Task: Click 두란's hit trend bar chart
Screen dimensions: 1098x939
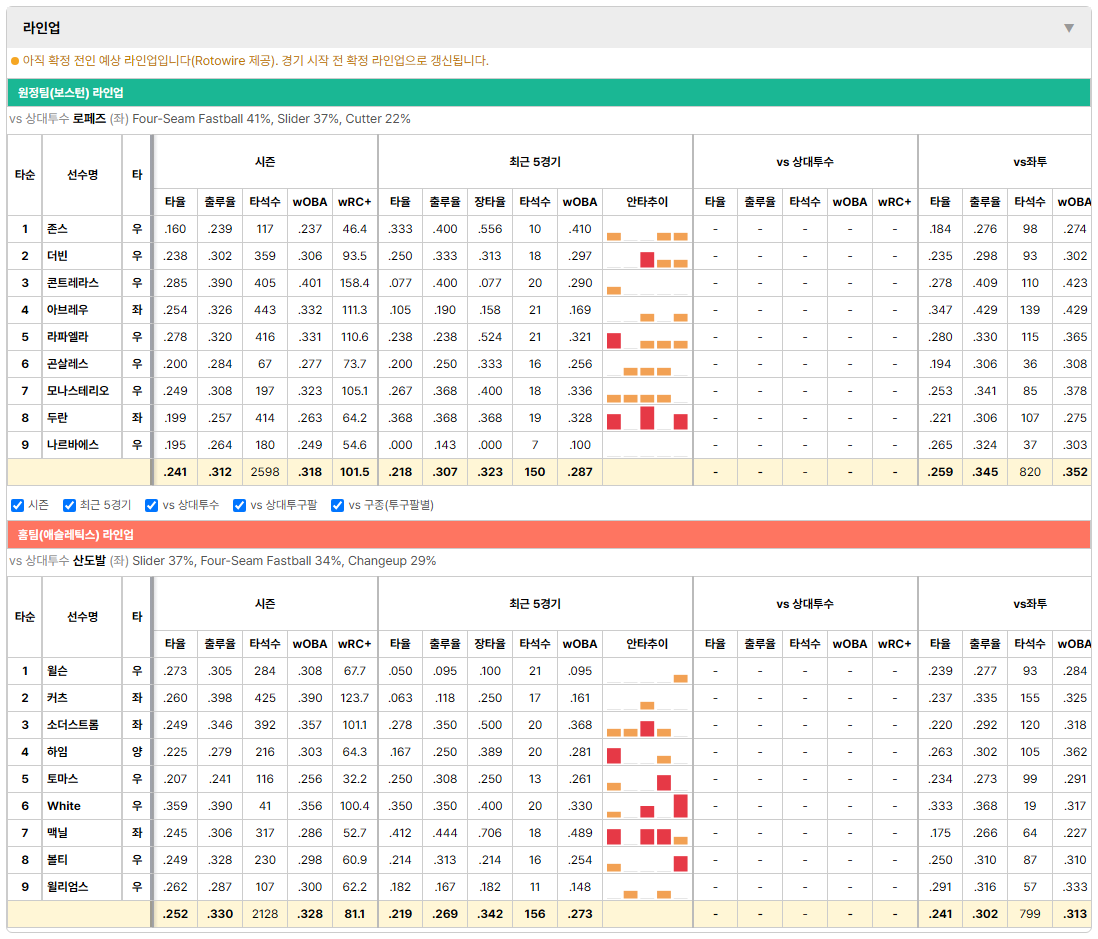Action: [x=647, y=418]
